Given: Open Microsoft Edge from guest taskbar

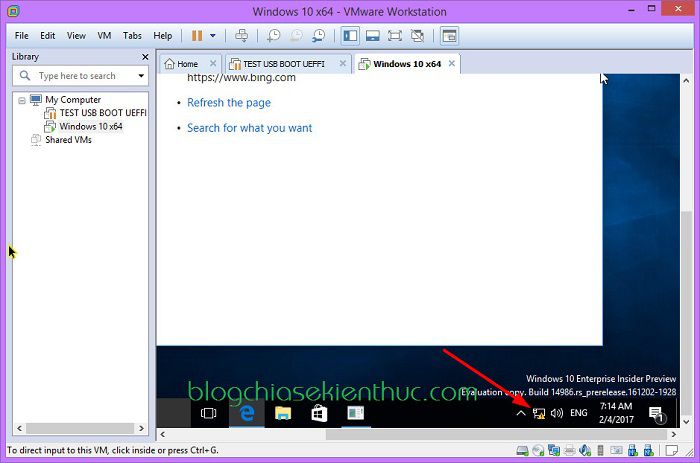Looking at the screenshot, I should (x=247, y=413).
